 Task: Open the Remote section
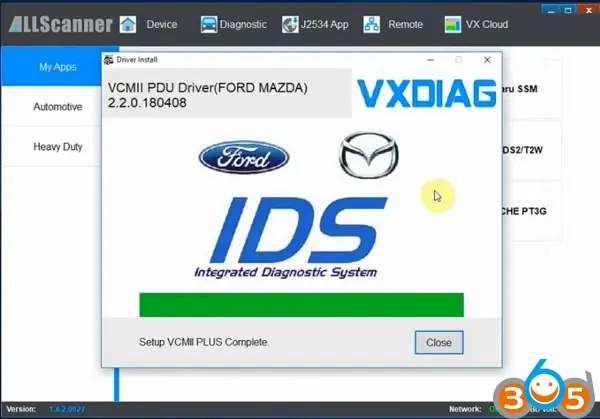coord(406,24)
